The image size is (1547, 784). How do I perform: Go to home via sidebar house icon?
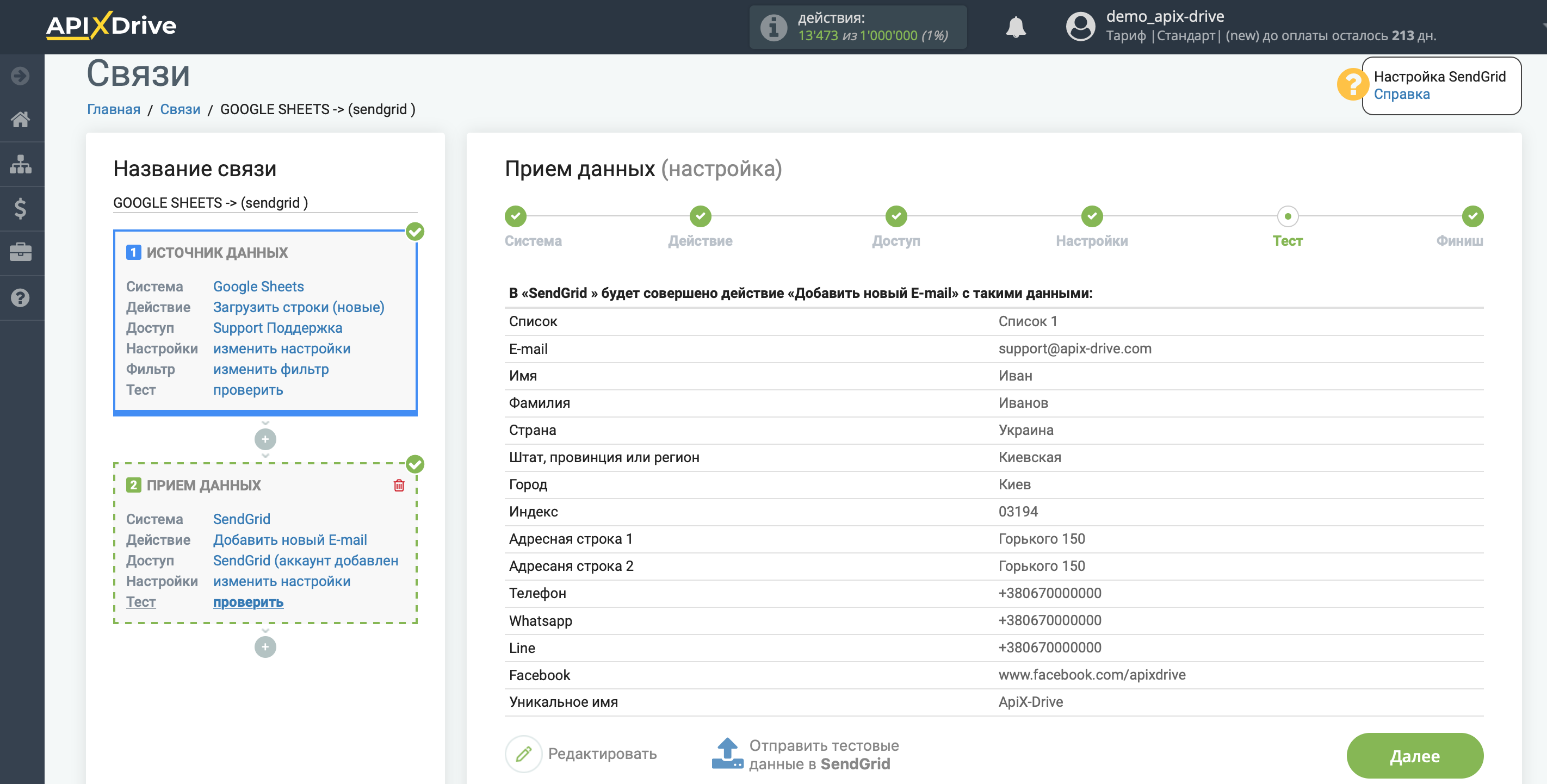[x=21, y=120]
